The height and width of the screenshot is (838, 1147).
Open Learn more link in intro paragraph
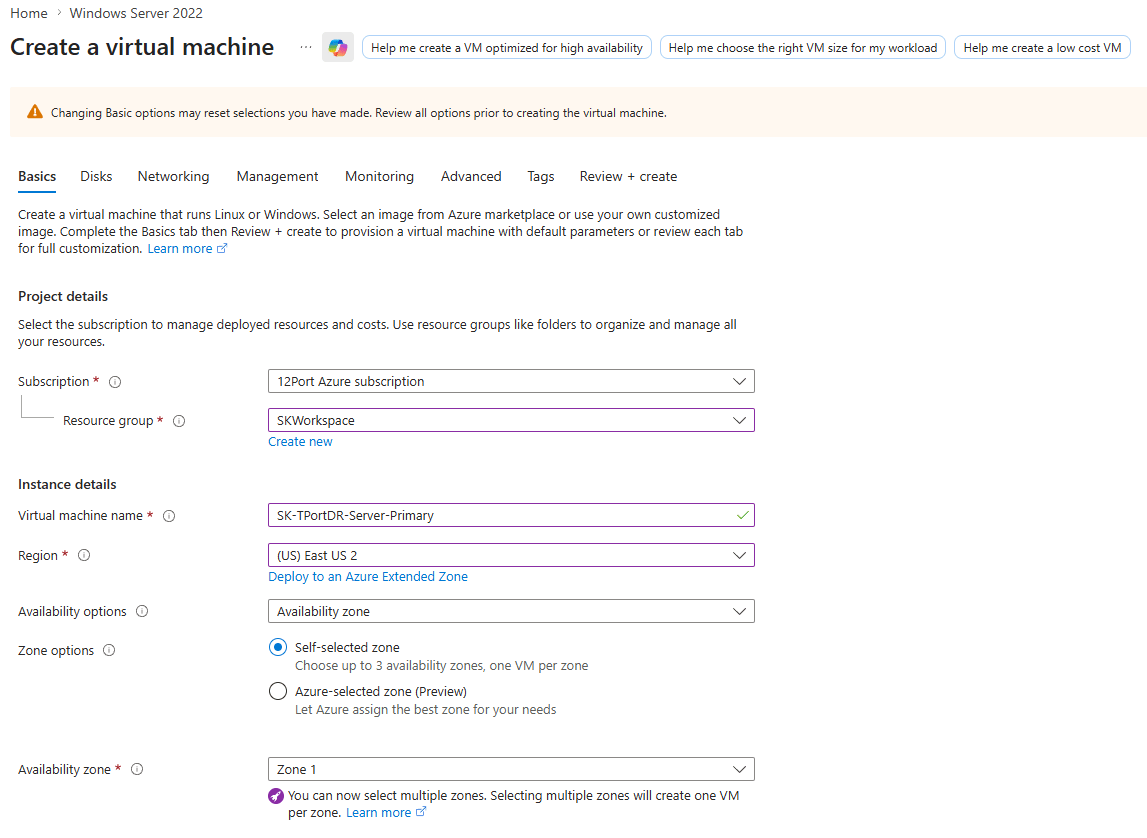point(180,249)
